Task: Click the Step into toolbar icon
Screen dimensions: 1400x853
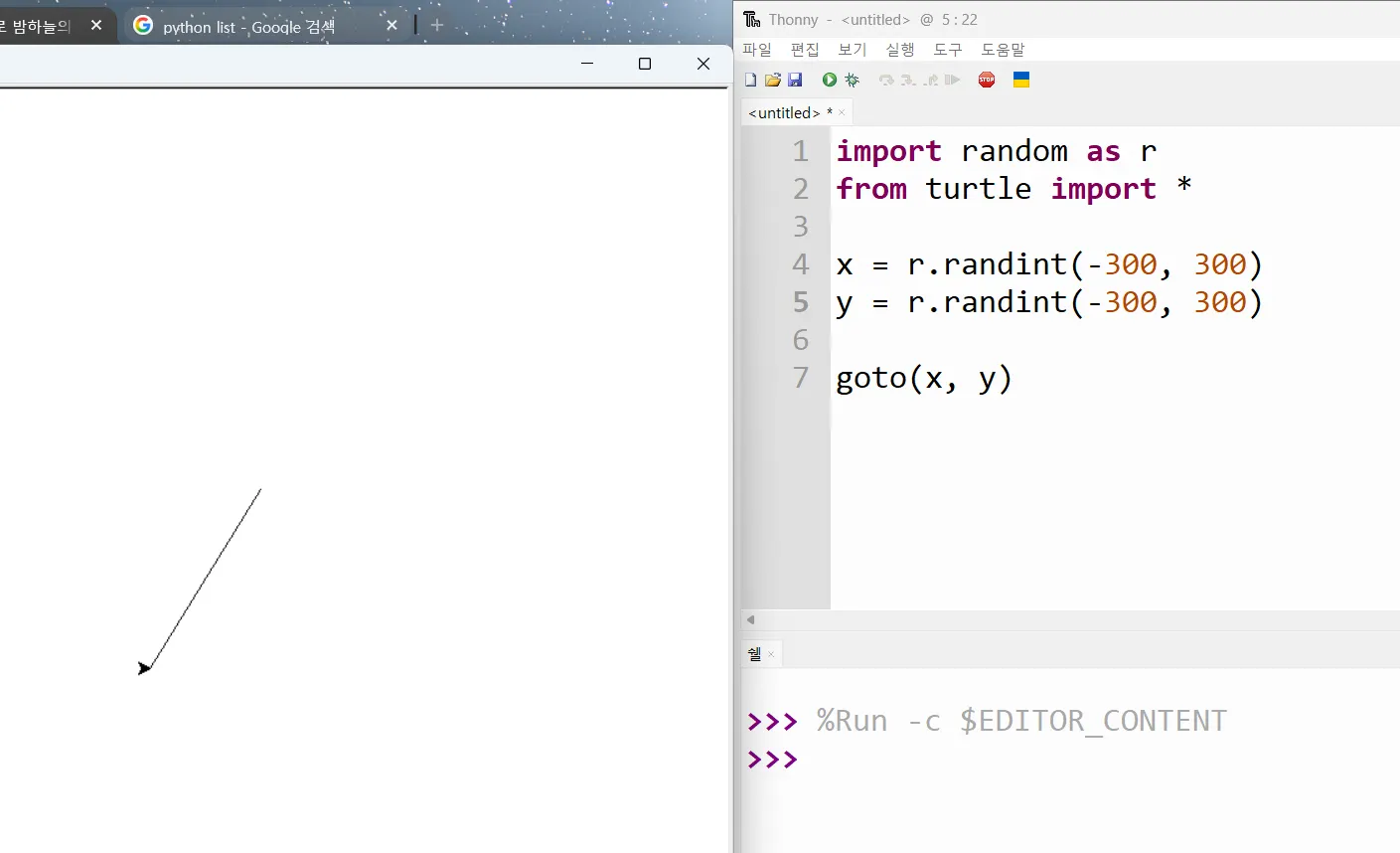Action: [x=908, y=80]
